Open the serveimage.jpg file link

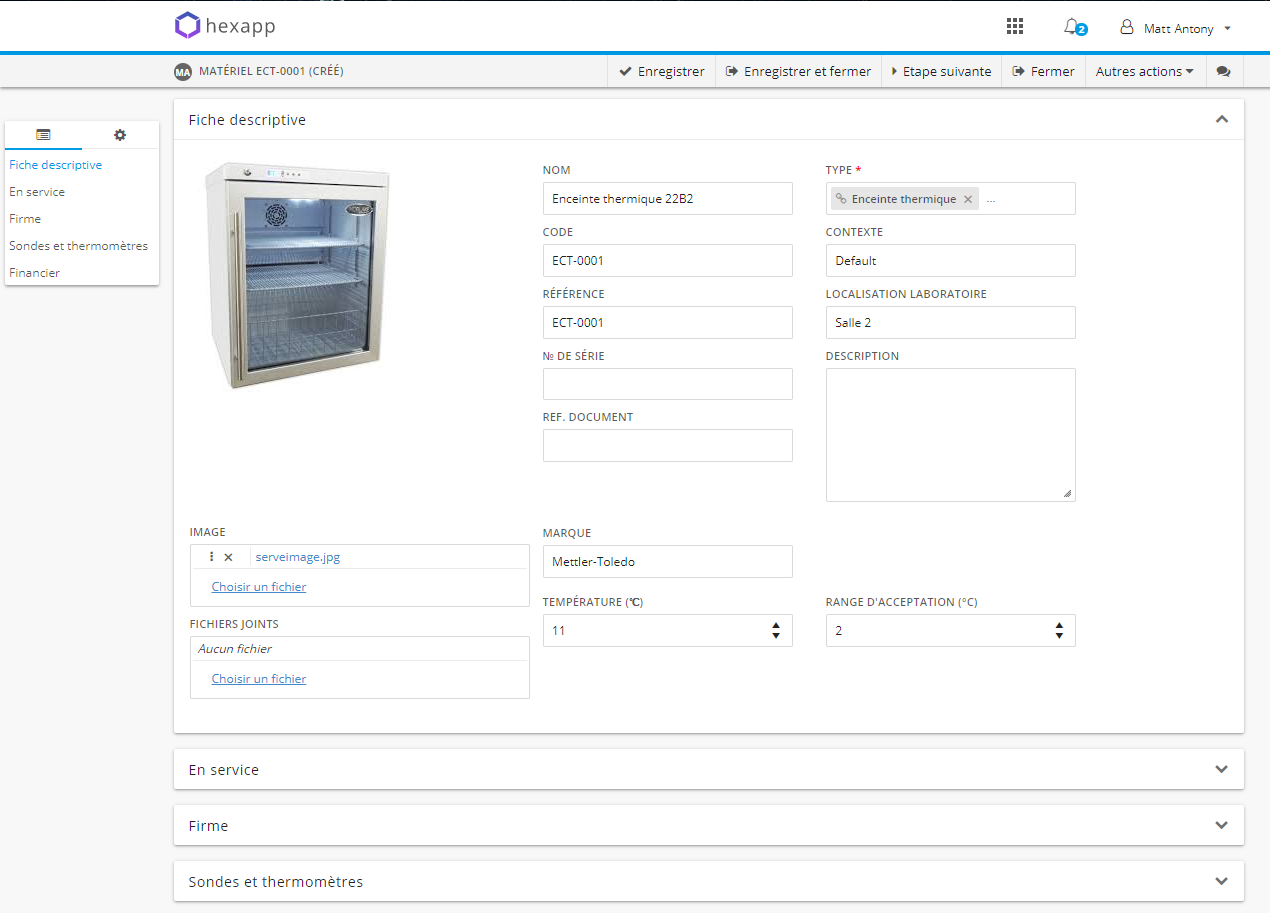[x=298, y=557]
